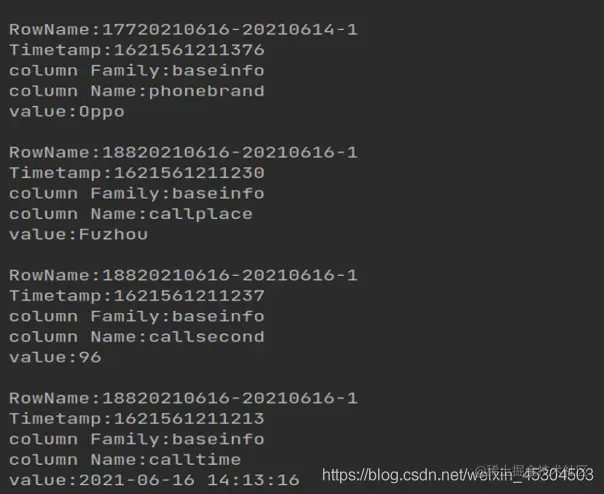
Task: Click the RowName line above Timetamp 1237
Action: point(183,276)
